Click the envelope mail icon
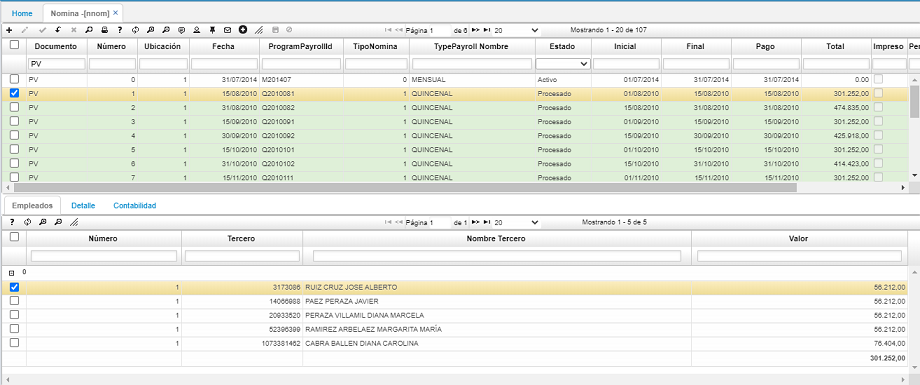 (228, 30)
